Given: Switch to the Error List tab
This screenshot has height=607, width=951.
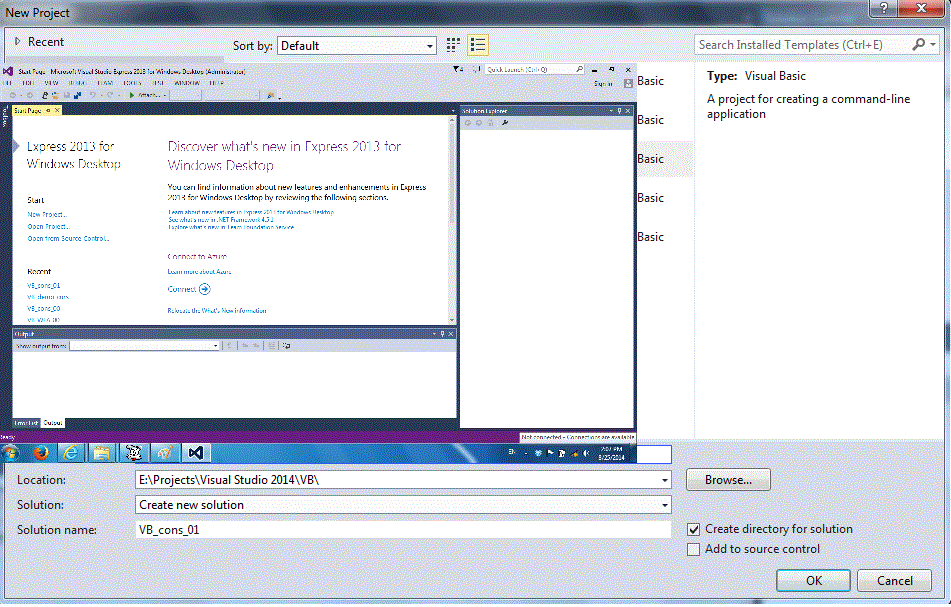Looking at the screenshot, I should pyautogui.click(x=26, y=423).
